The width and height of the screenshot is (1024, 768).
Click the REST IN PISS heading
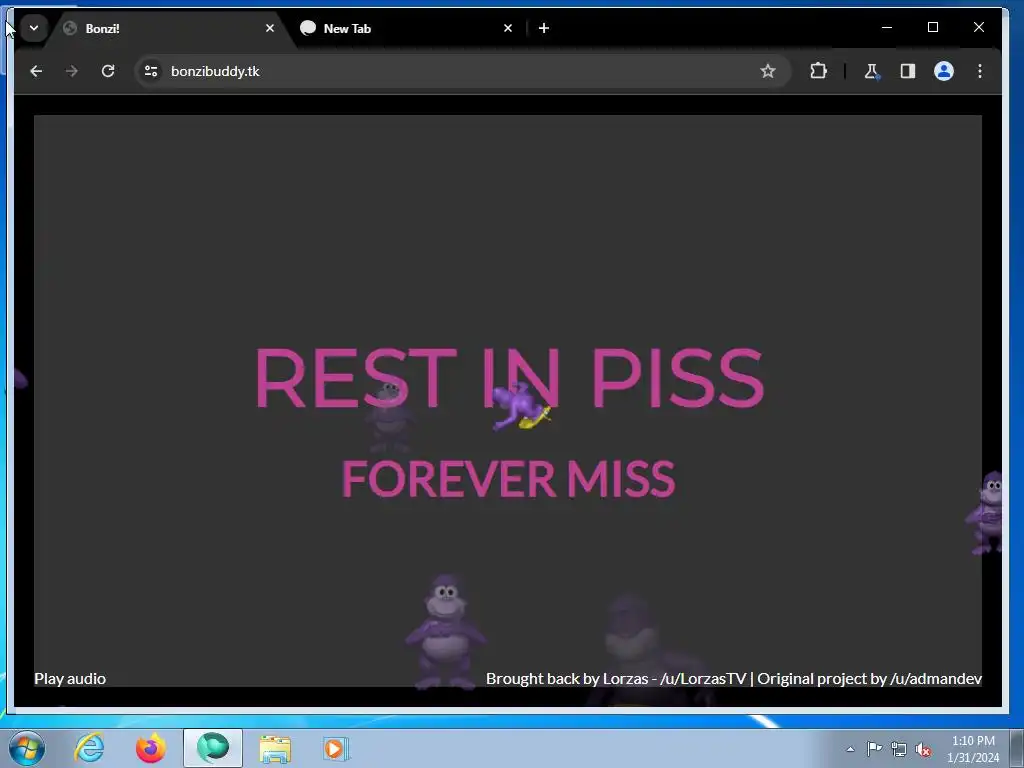[509, 377]
